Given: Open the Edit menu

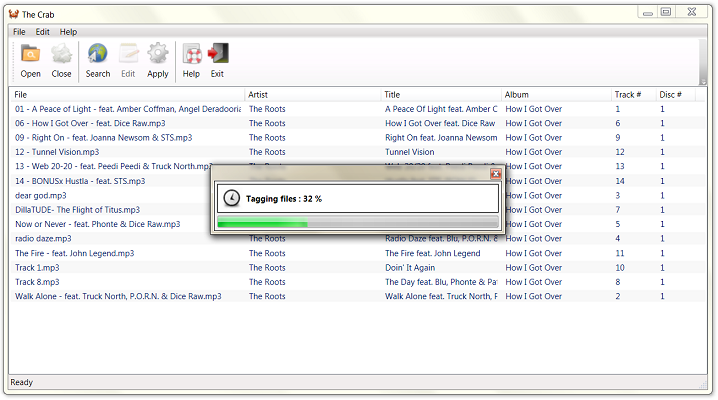Looking at the screenshot, I should pyautogui.click(x=43, y=32).
